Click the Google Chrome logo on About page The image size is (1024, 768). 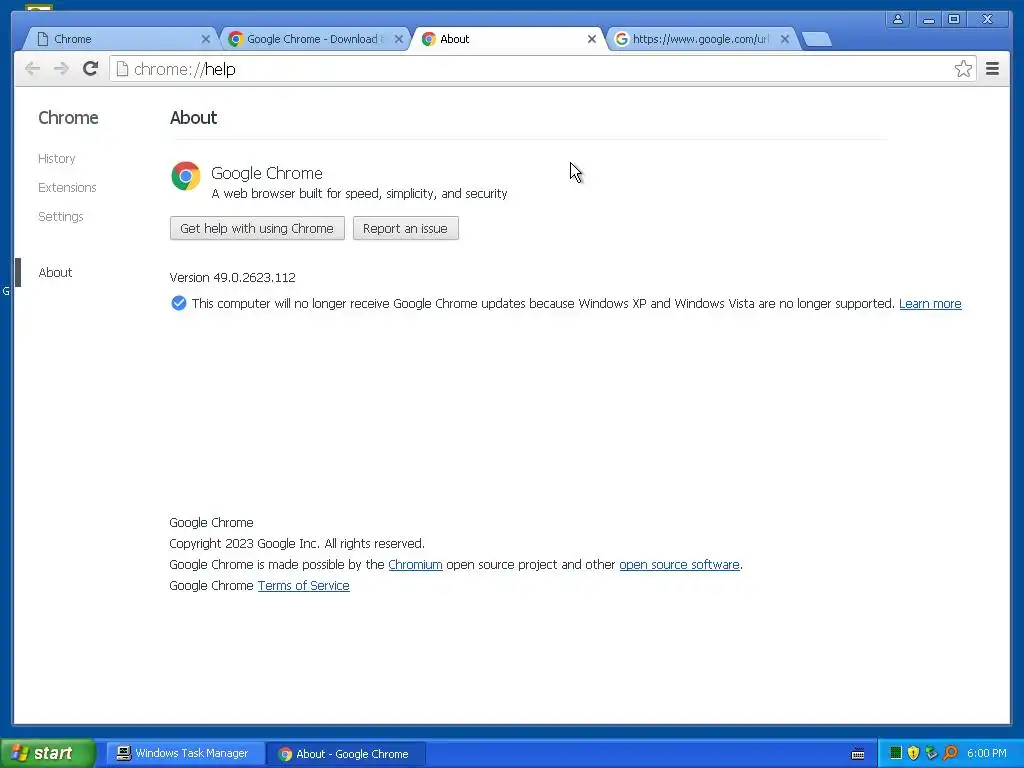point(185,176)
